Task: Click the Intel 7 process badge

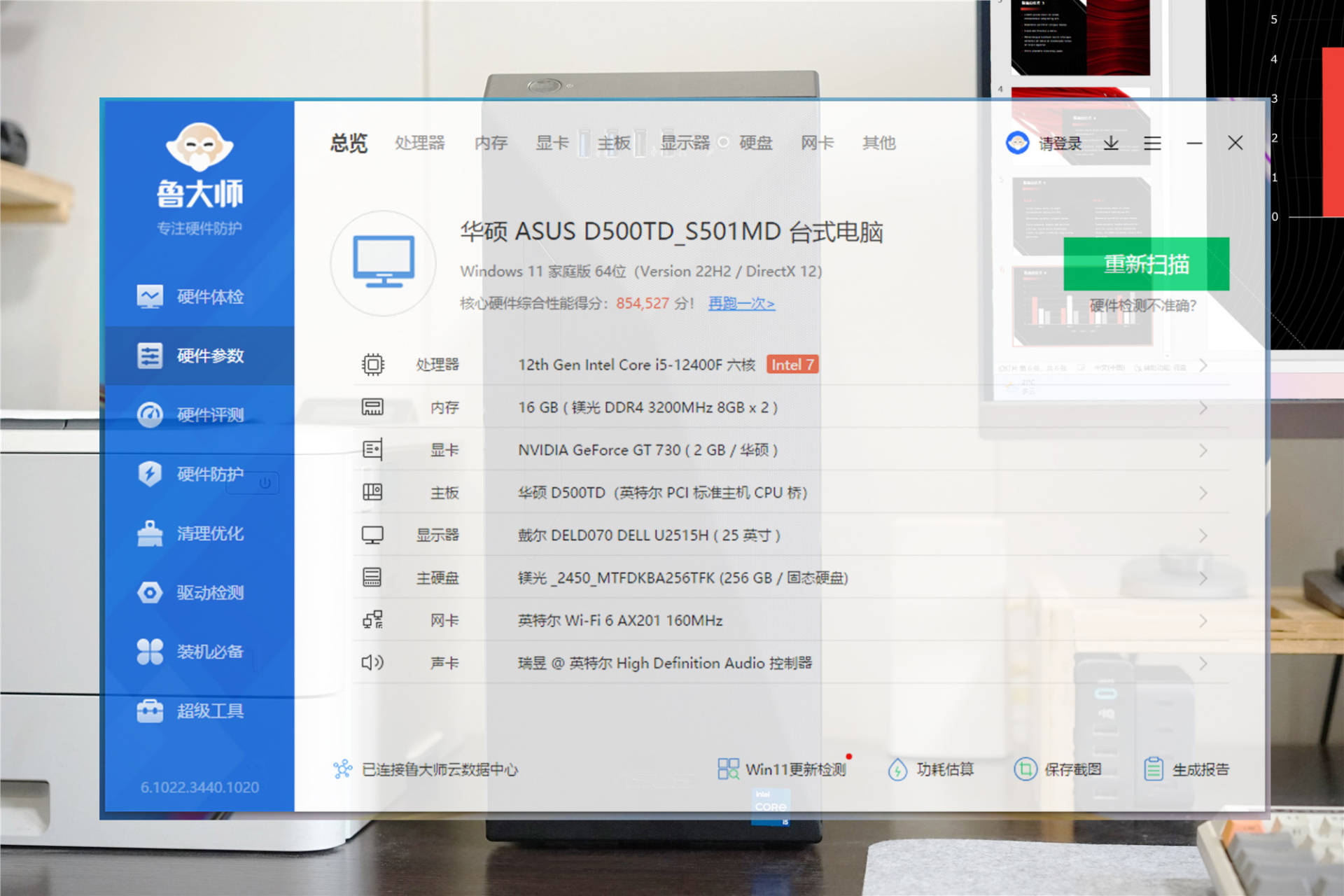Action: point(792,365)
